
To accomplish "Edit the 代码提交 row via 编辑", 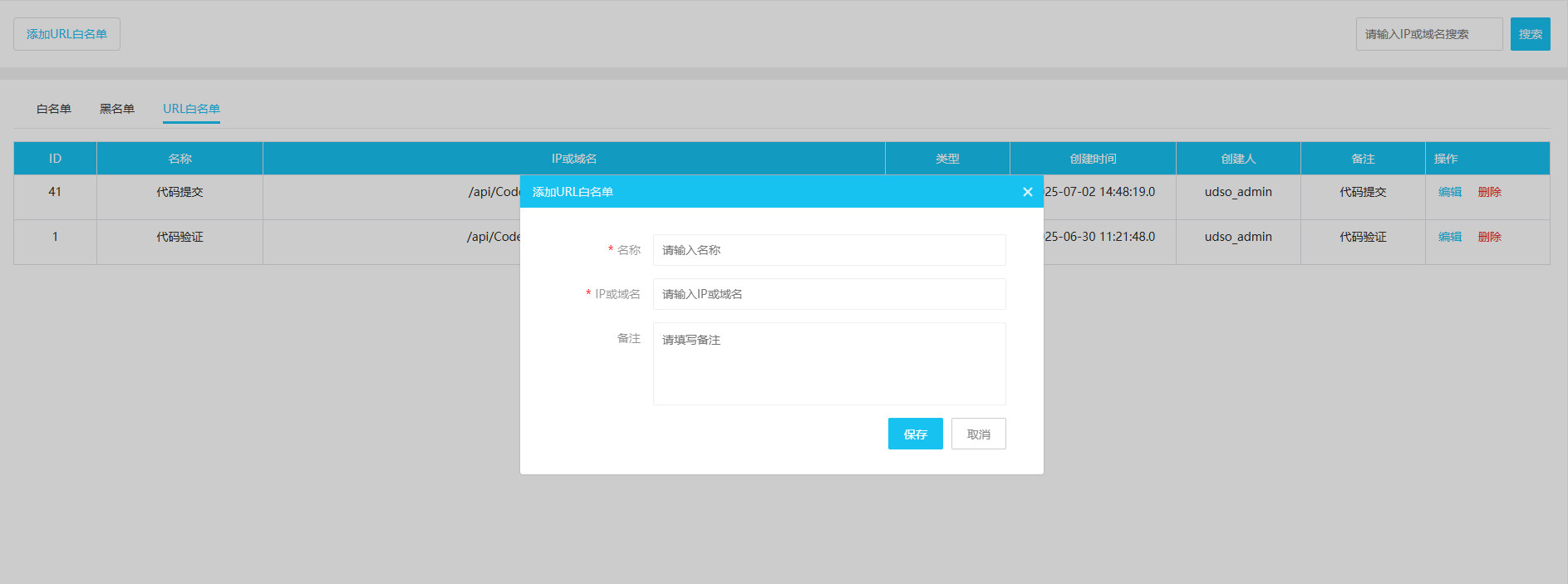I will [1449, 192].
